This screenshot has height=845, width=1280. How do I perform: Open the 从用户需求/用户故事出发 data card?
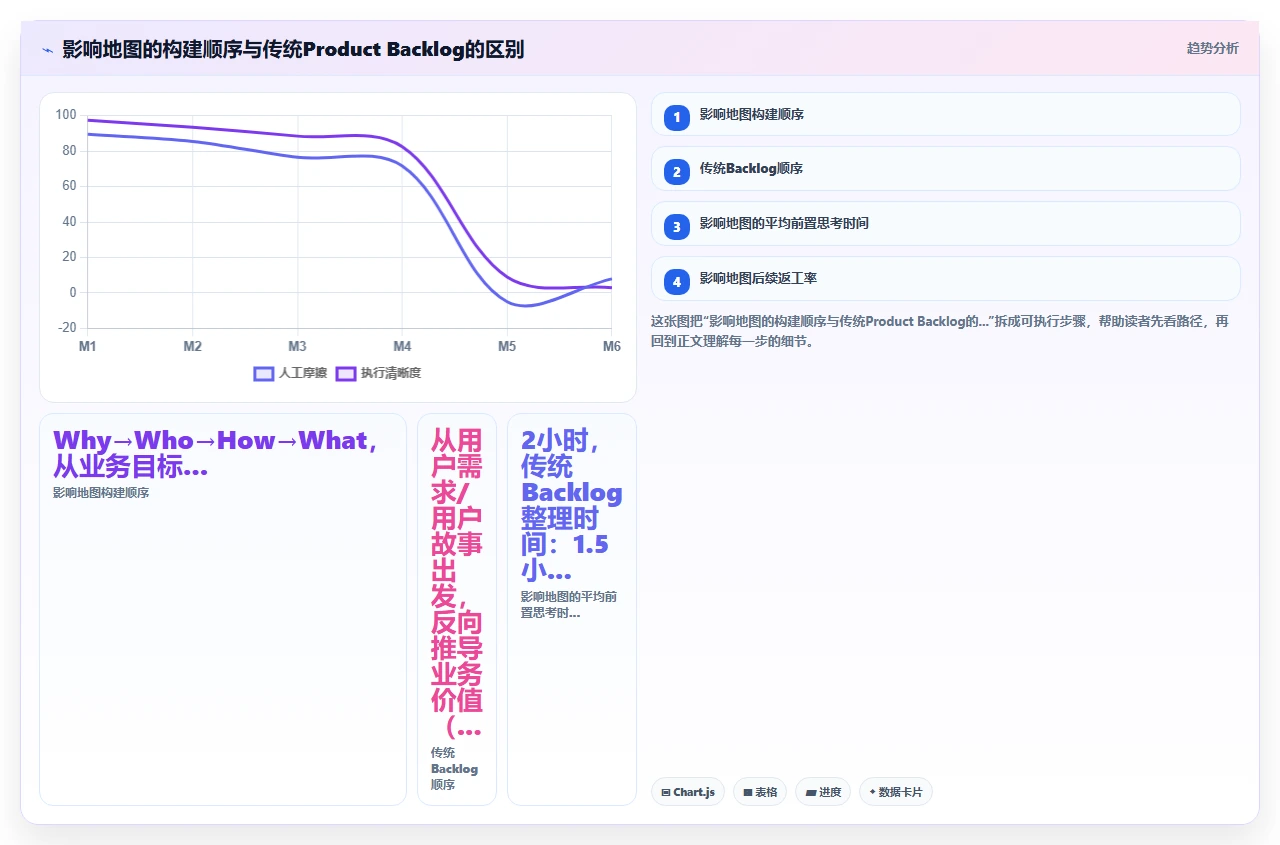[457, 609]
